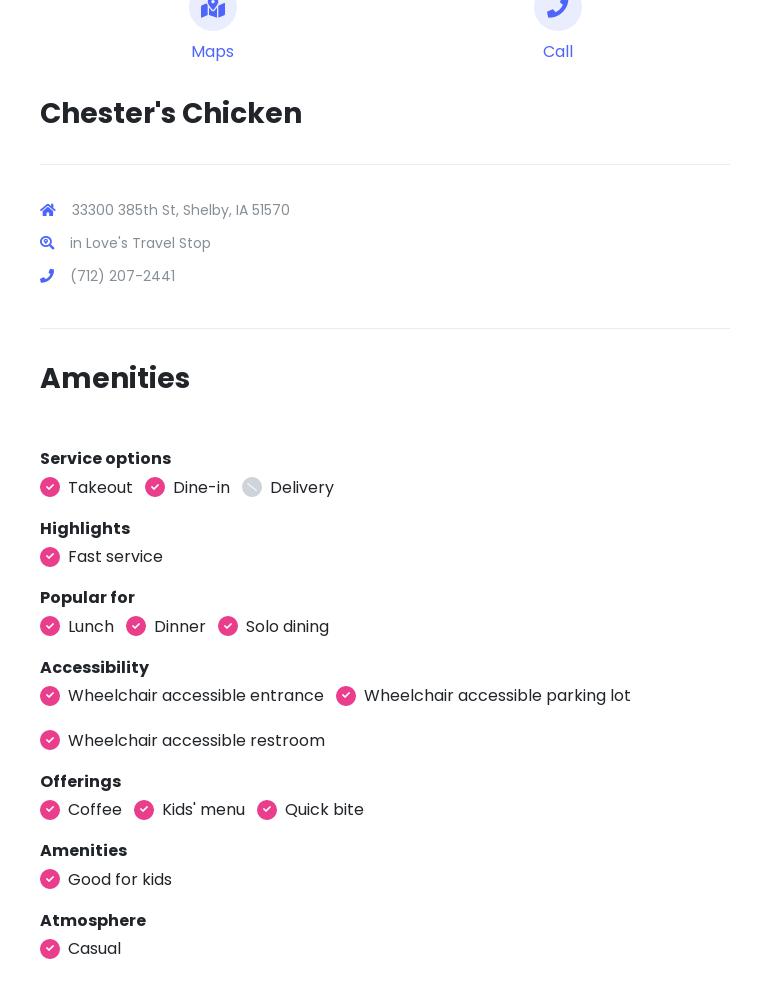Click the 'in Love's Travel Stop' text
The height and width of the screenshot is (983, 770).
pyautogui.click(x=140, y=243)
